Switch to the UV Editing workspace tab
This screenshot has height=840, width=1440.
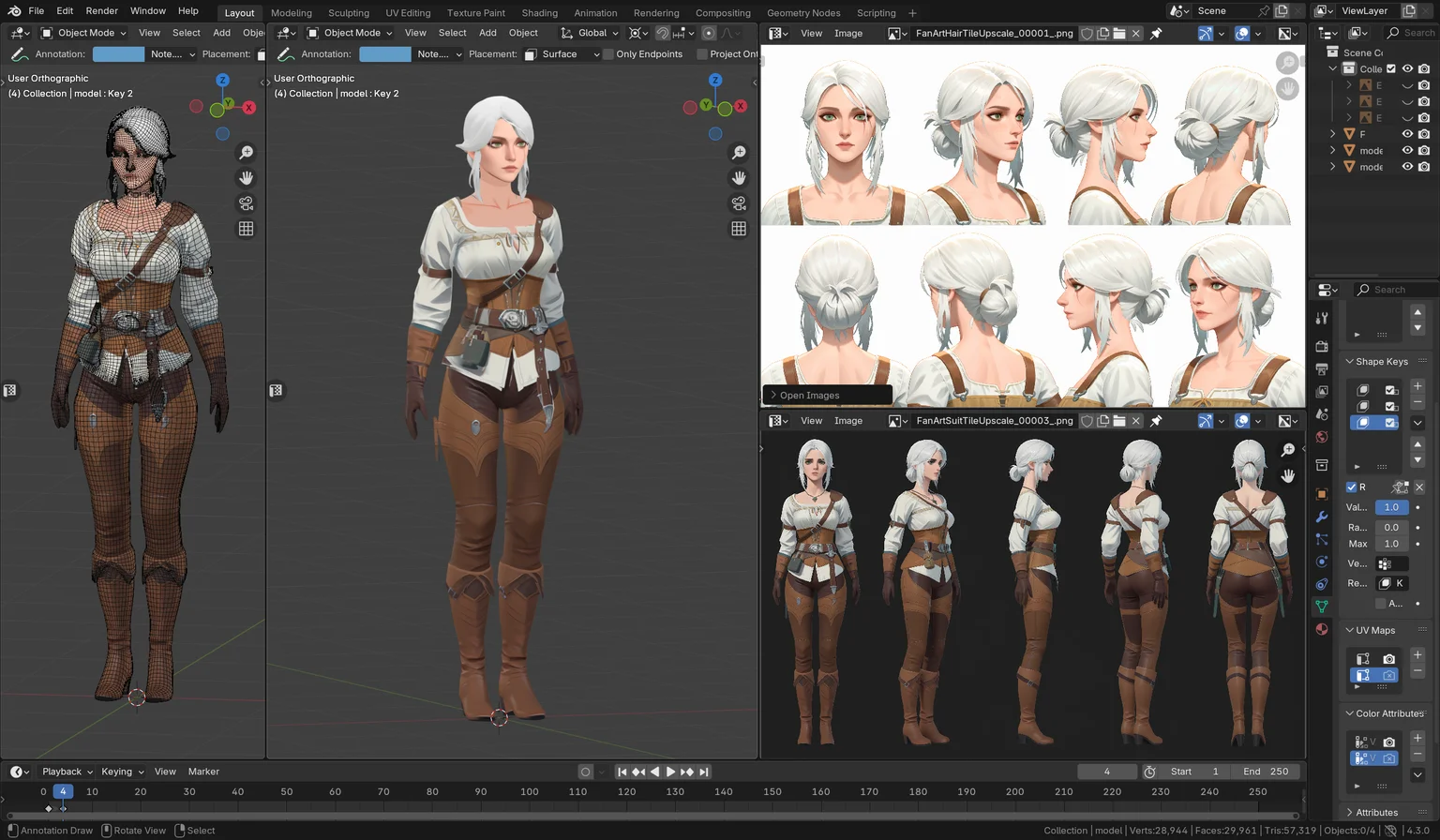point(408,13)
